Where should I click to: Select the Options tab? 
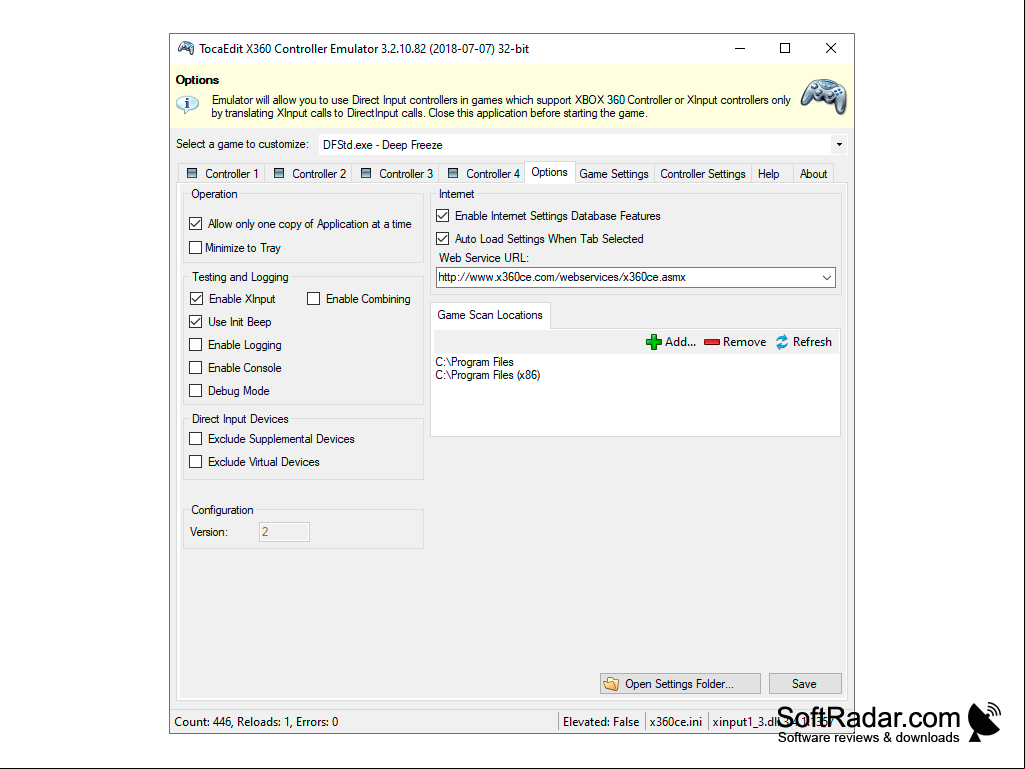[x=550, y=172]
